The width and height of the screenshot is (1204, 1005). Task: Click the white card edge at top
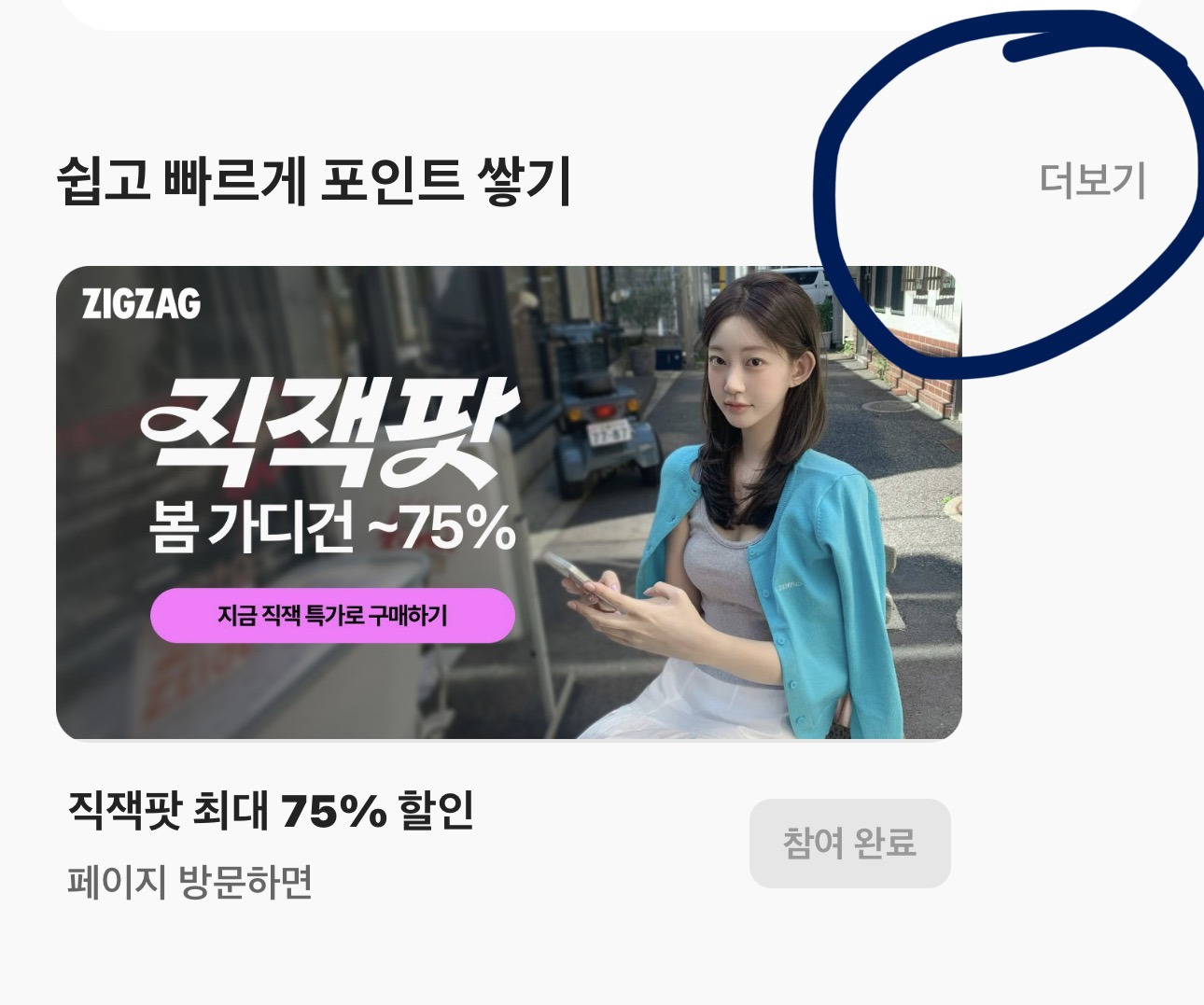[602, 14]
